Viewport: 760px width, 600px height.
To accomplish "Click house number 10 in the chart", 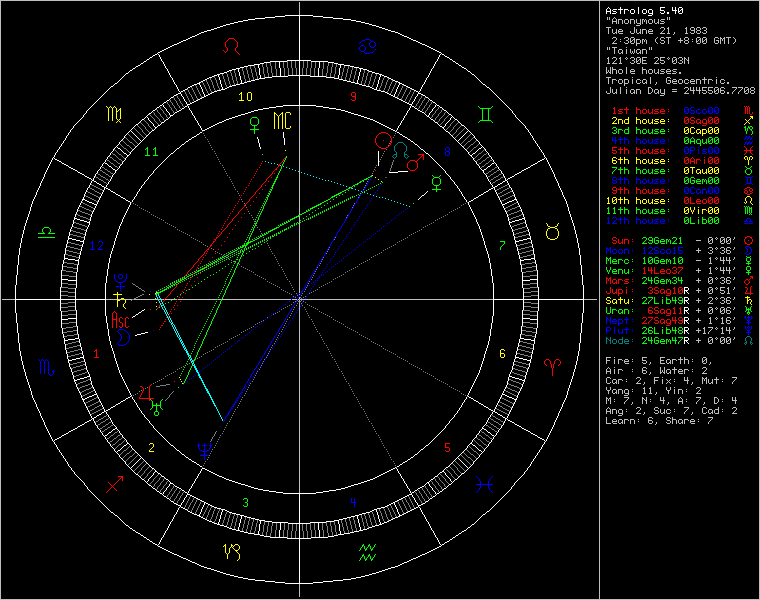I will [x=245, y=96].
